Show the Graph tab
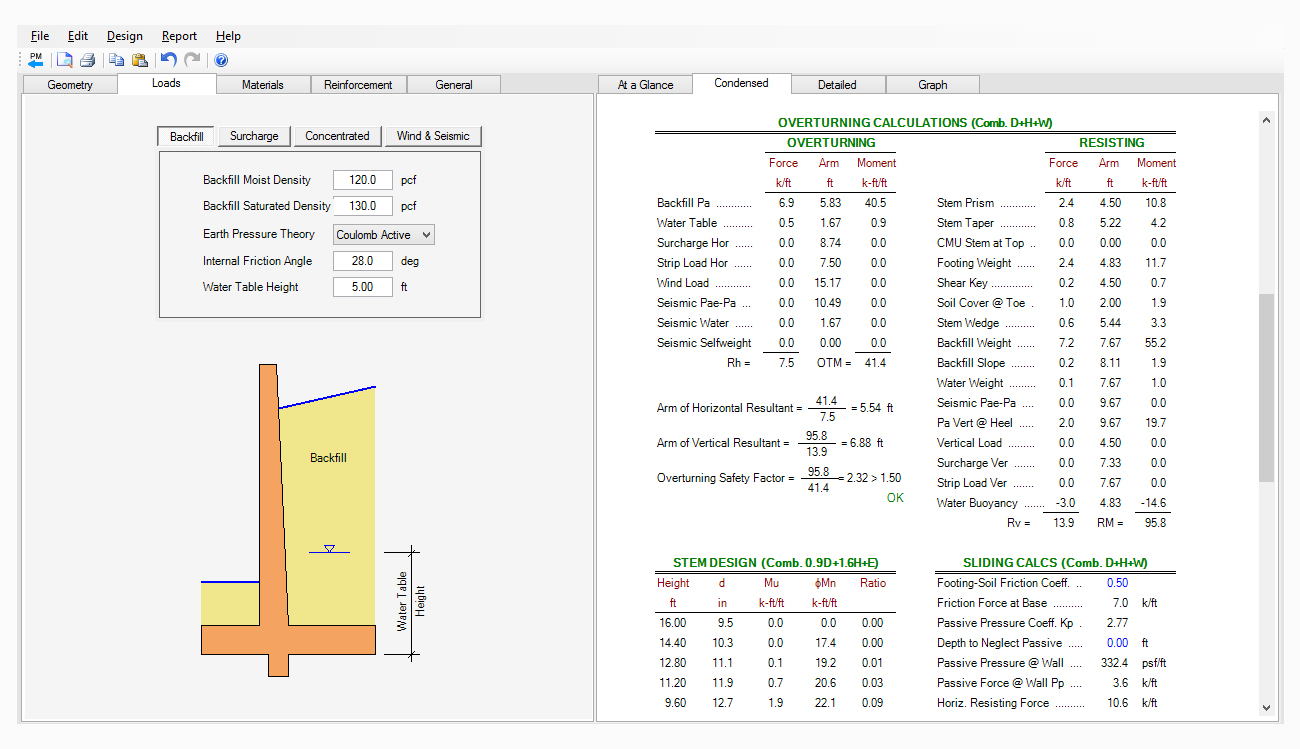This screenshot has width=1300, height=749. tap(932, 85)
